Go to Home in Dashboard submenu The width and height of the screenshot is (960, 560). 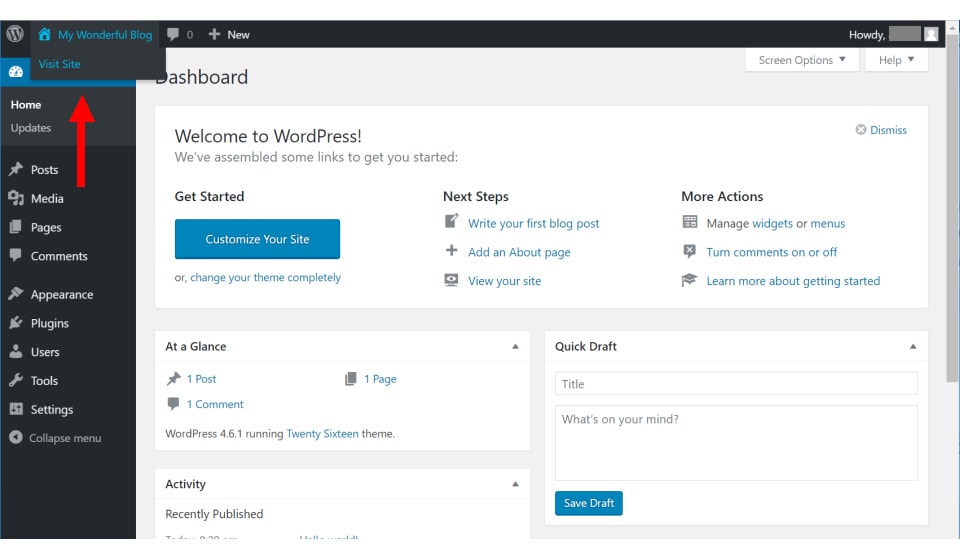coord(26,105)
